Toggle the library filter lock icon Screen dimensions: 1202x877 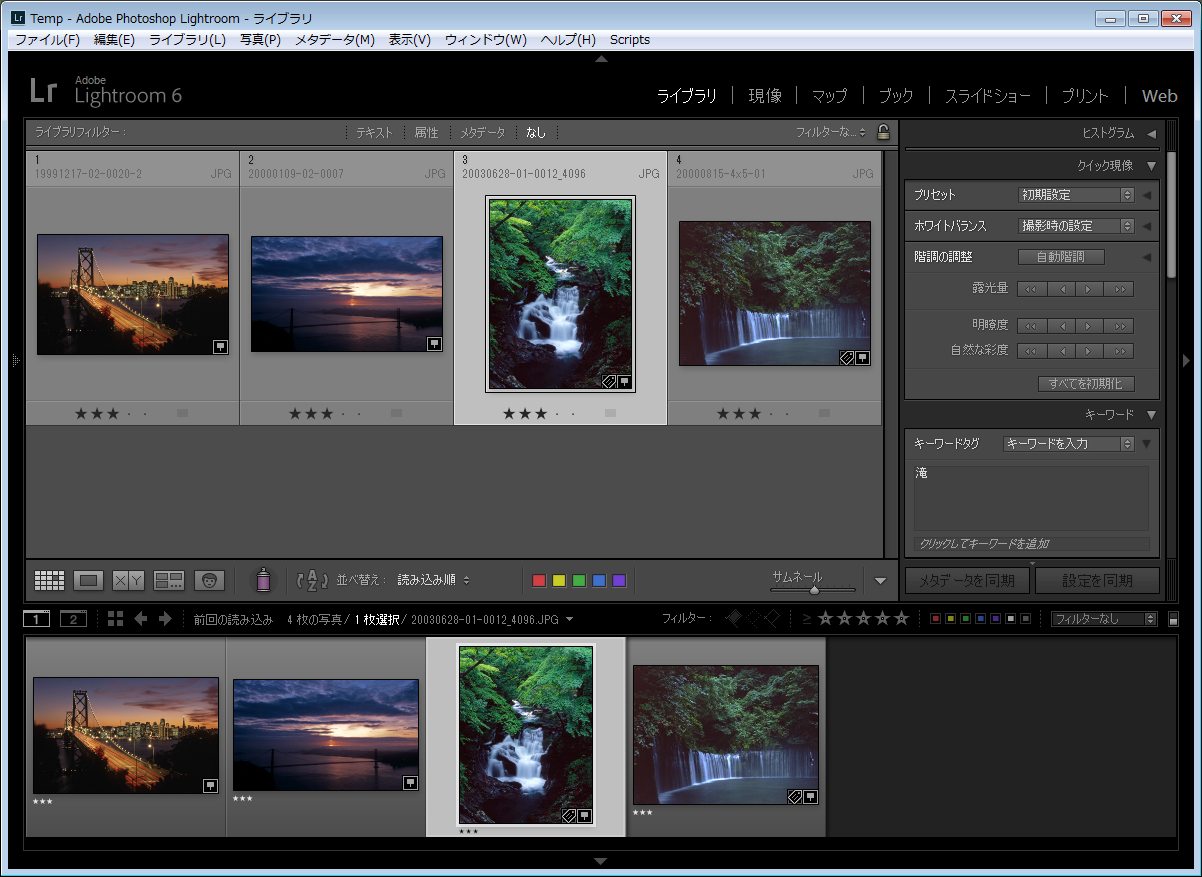pyautogui.click(x=883, y=132)
